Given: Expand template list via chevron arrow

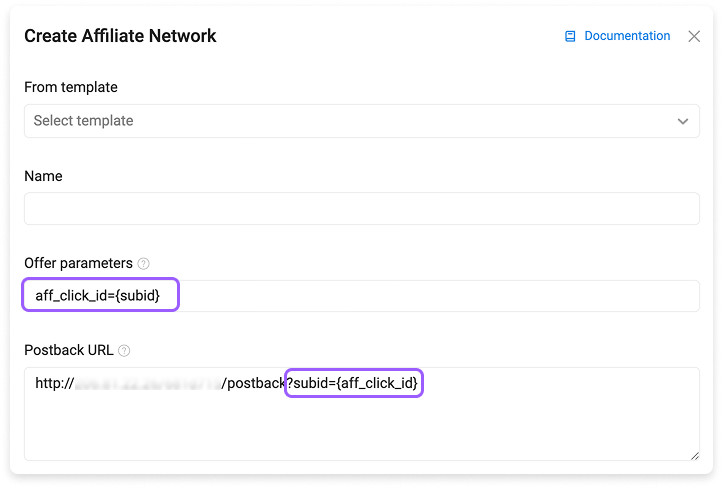Looking at the screenshot, I should pyautogui.click(x=682, y=121).
